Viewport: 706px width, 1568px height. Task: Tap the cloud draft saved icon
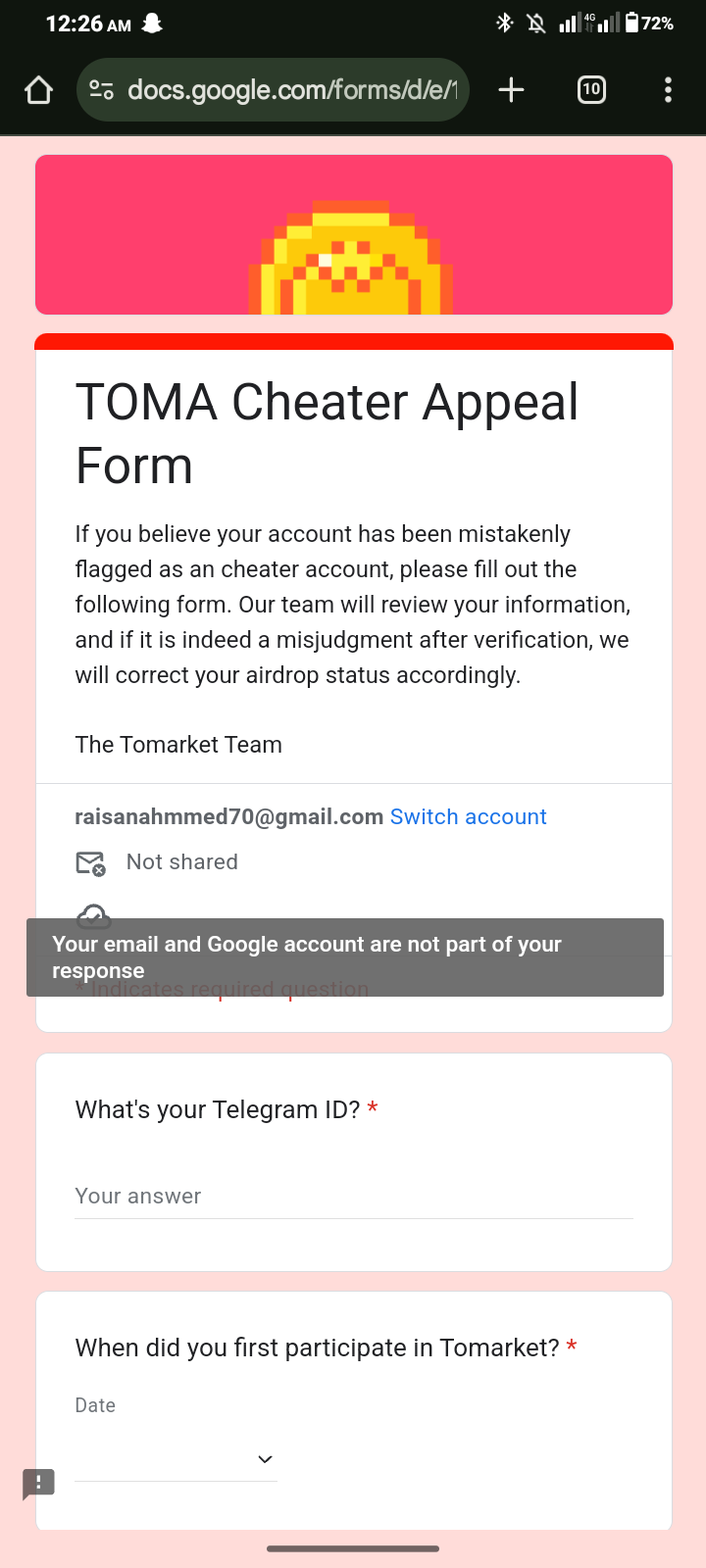tap(93, 913)
